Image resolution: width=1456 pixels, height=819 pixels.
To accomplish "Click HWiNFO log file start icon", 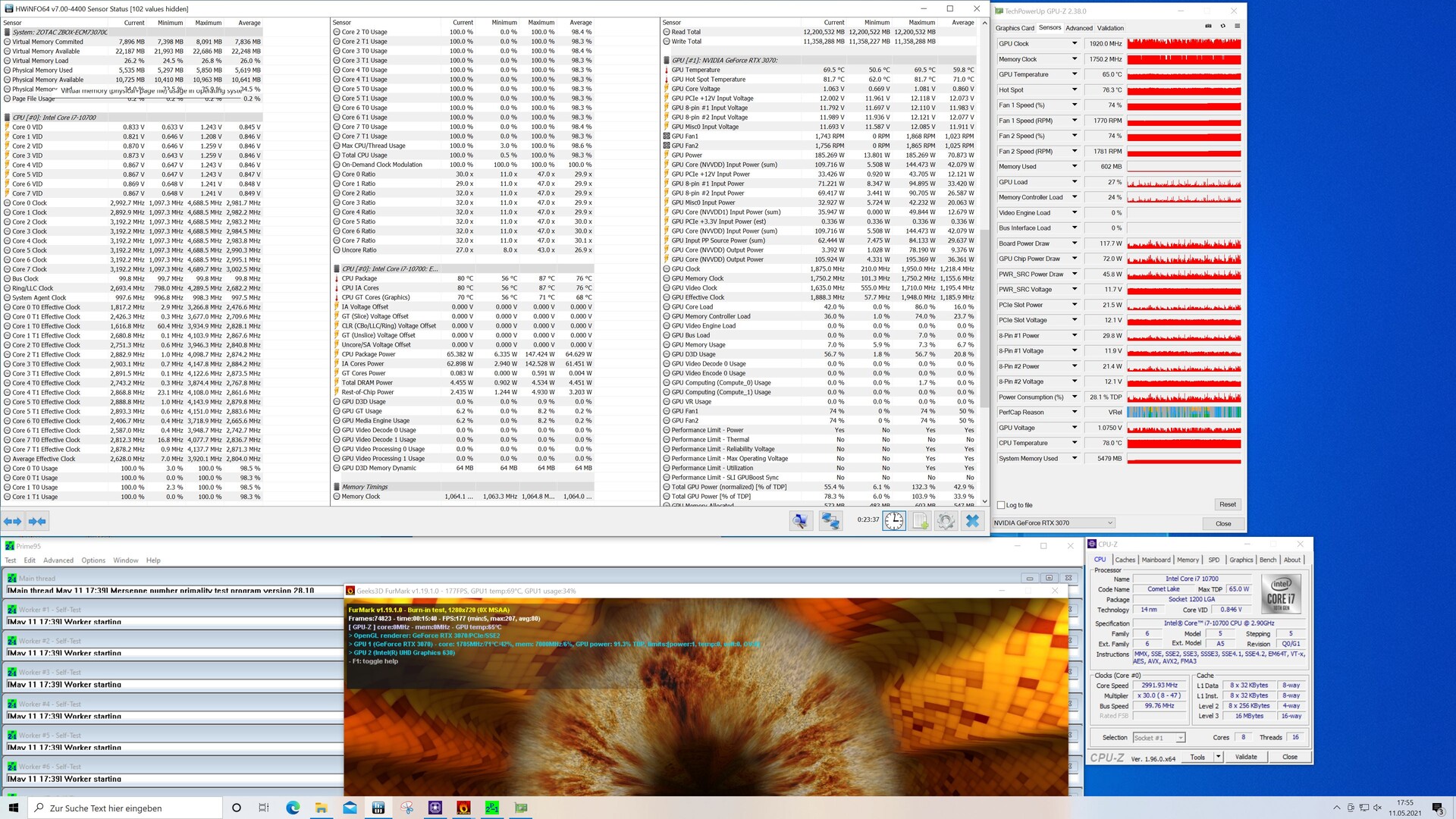I will [920, 521].
